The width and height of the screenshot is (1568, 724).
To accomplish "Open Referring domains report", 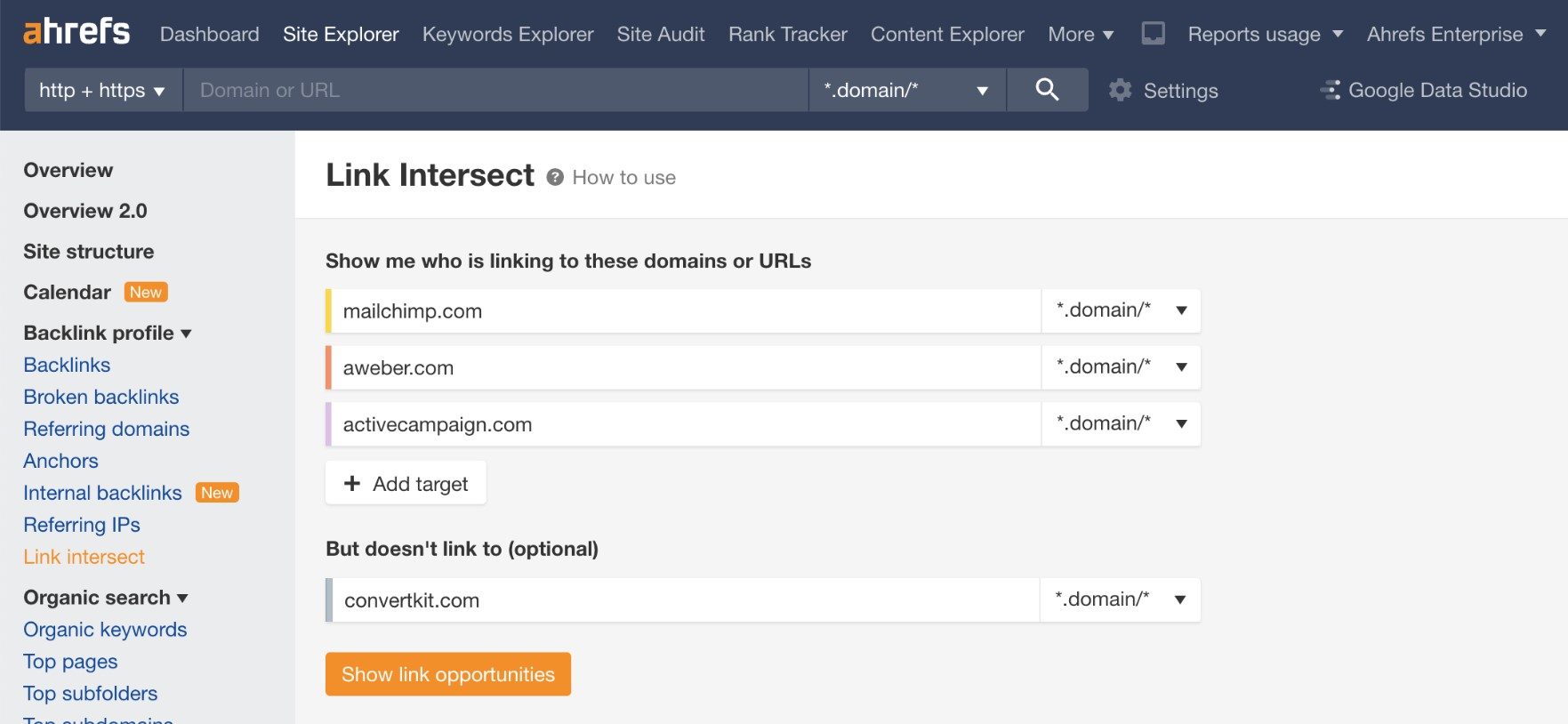I will pyautogui.click(x=107, y=429).
